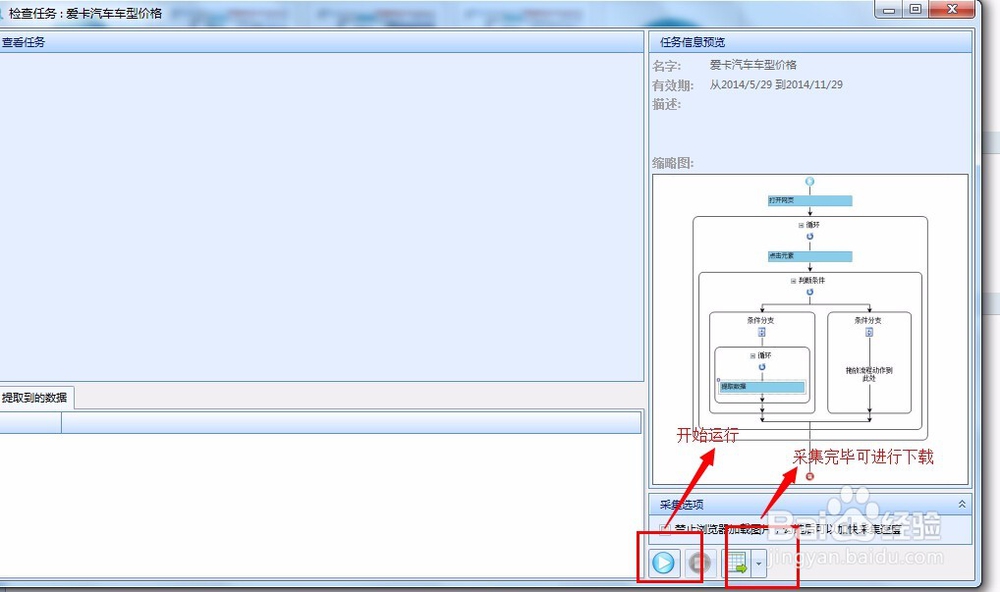Collapse the outer 循环 box in flowchart
This screenshot has height=592, width=1000.
[x=801, y=225]
